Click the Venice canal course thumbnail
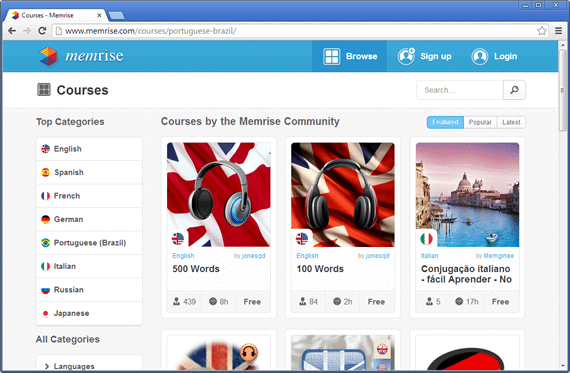 (467, 194)
